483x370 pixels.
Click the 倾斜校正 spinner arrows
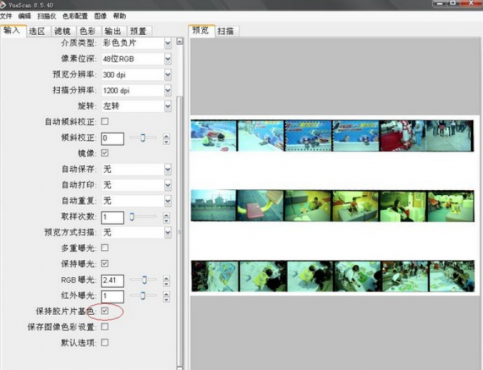[166, 139]
